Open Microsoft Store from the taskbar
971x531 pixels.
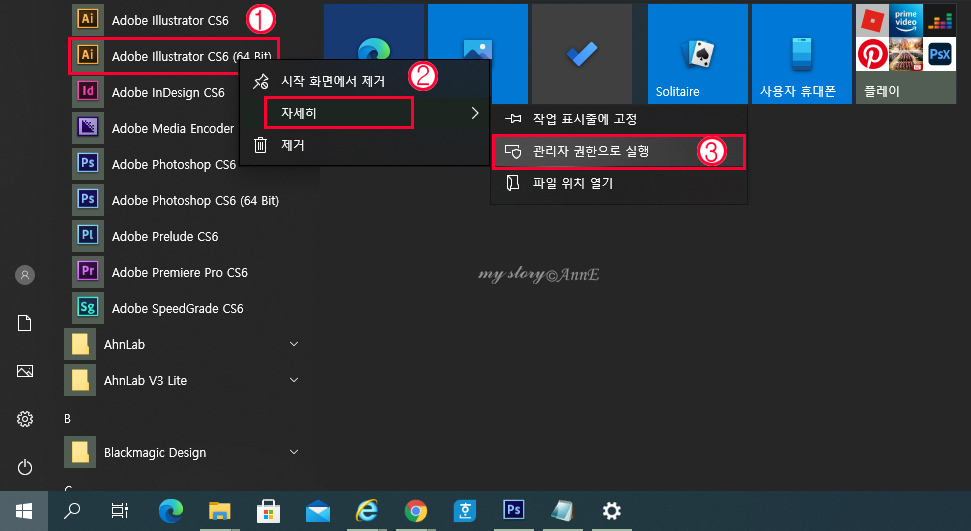(x=268, y=511)
